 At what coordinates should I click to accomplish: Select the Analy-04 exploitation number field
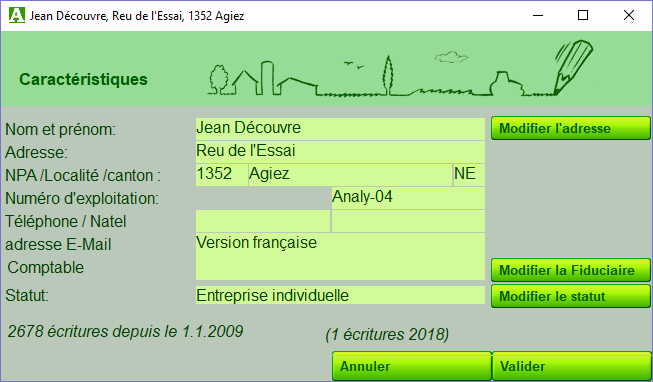pos(408,198)
